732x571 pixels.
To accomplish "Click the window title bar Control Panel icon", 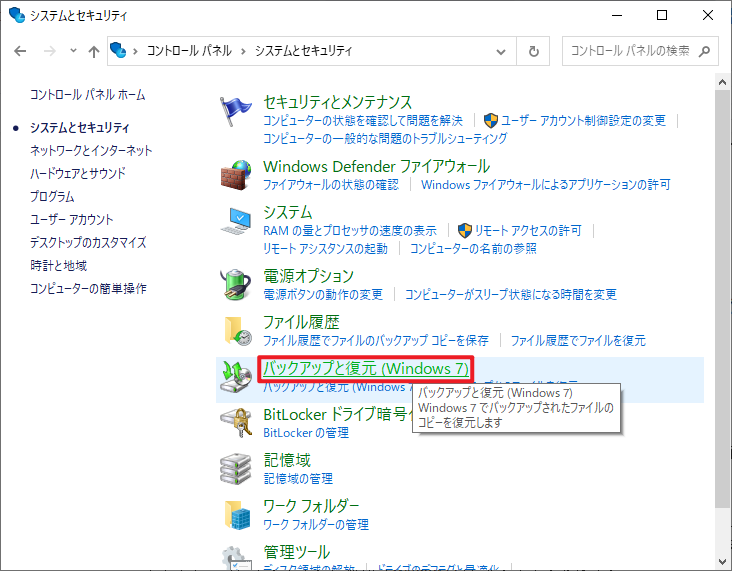I will [x=17, y=15].
